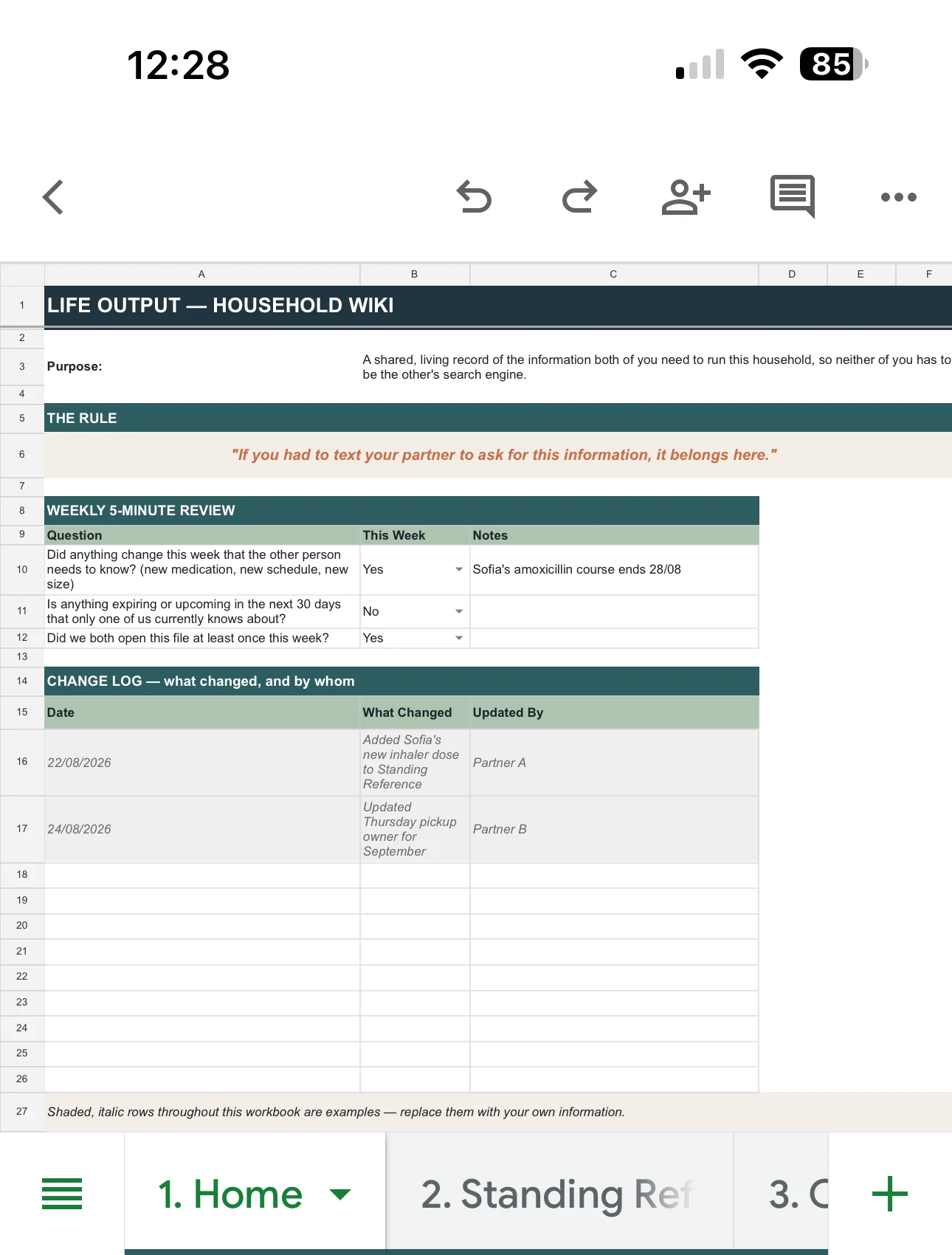Switch to the '2. Standing Ref' sheet tab

tap(559, 1194)
